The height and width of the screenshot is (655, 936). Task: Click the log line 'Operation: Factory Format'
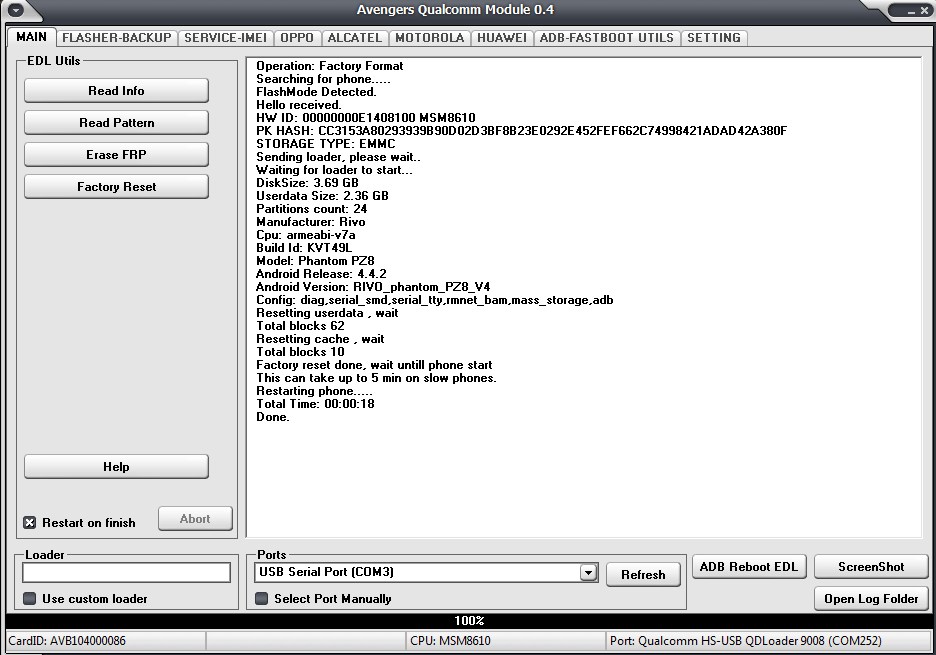(x=330, y=66)
